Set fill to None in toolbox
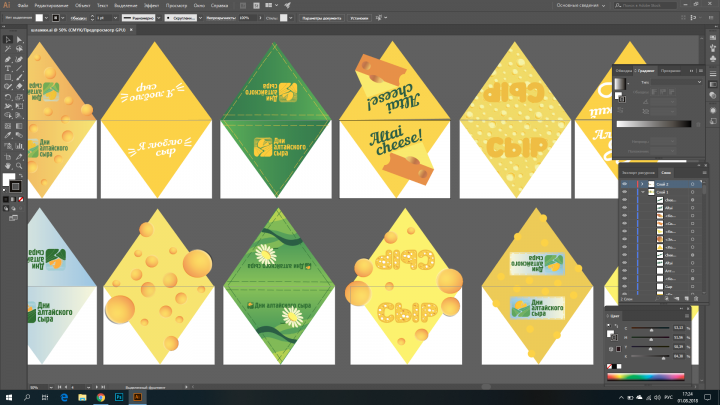The width and height of the screenshot is (720, 405). point(21,199)
